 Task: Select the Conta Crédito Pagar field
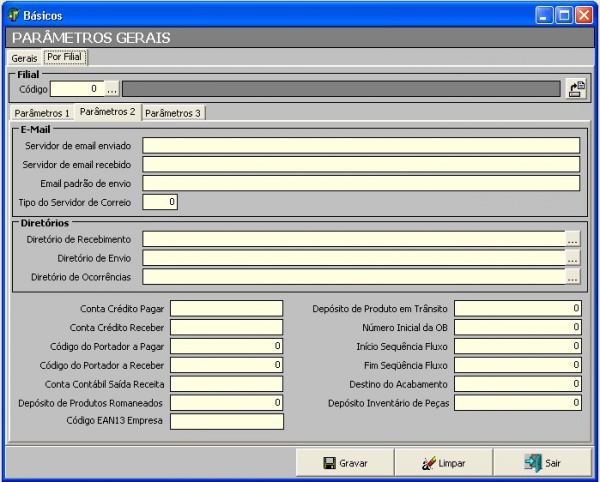pyautogui.click(x=227, y=308)
